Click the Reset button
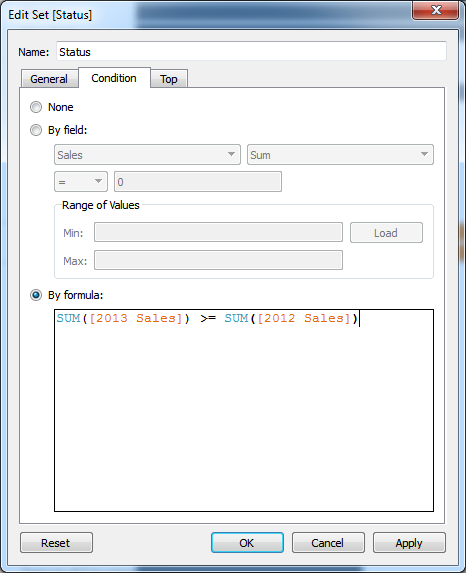 click(56, 543)
